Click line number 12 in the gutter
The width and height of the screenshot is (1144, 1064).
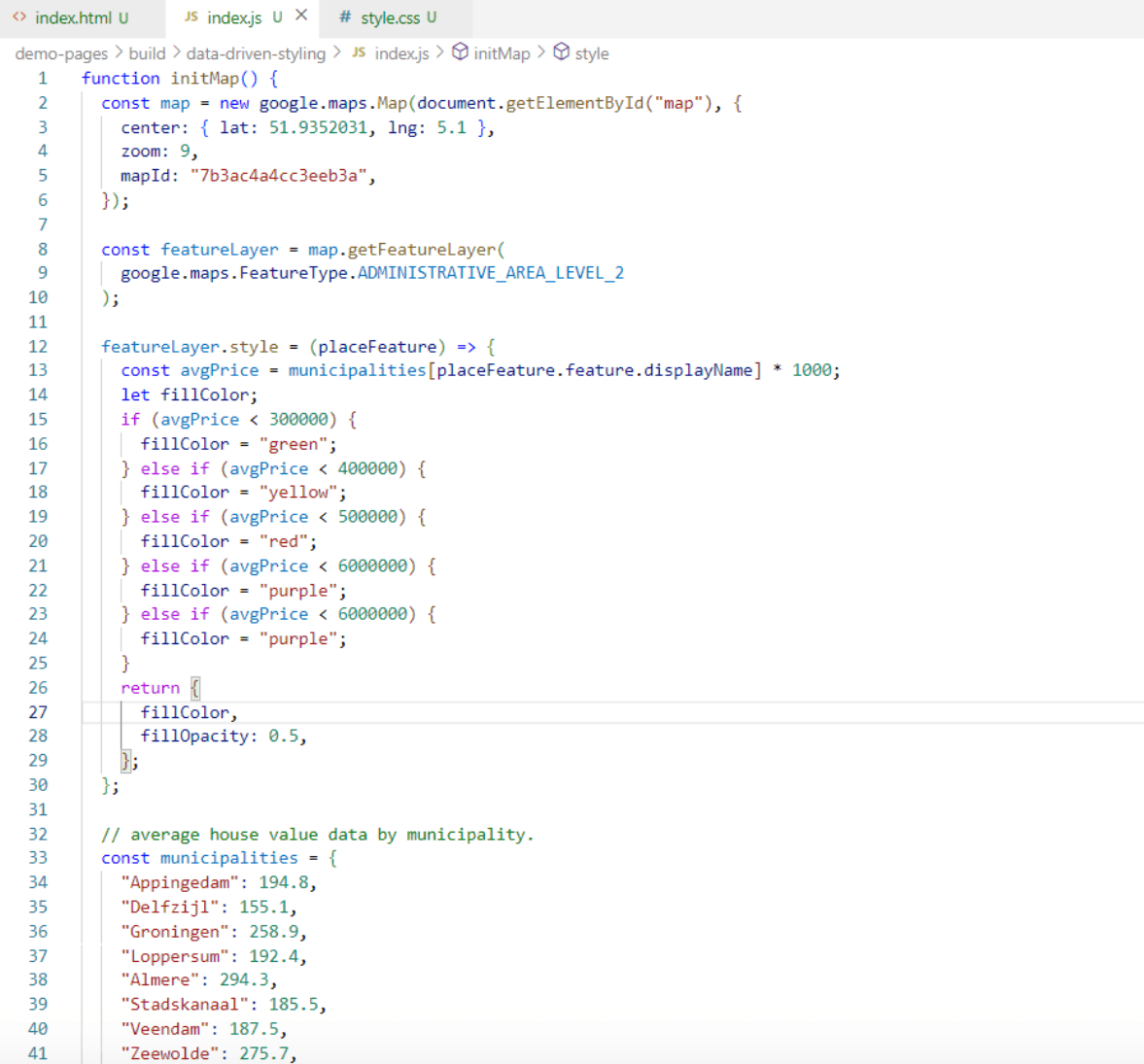click(38, 346)
